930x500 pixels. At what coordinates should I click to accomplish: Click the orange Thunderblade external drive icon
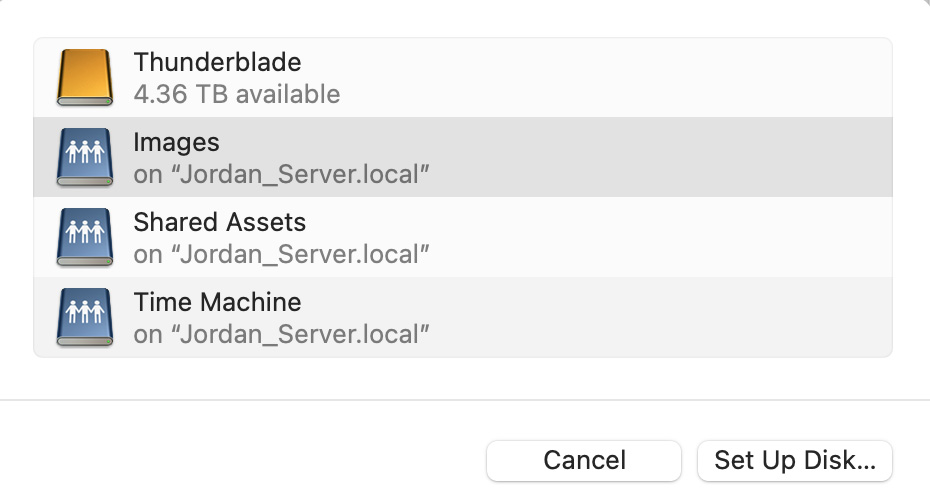click(x=85, y=78)
